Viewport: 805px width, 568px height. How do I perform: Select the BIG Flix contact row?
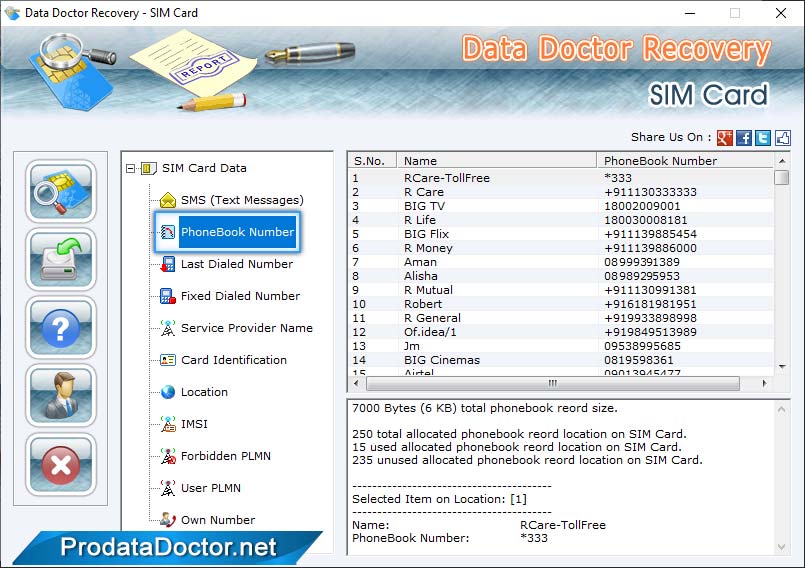tap(561, 234)
